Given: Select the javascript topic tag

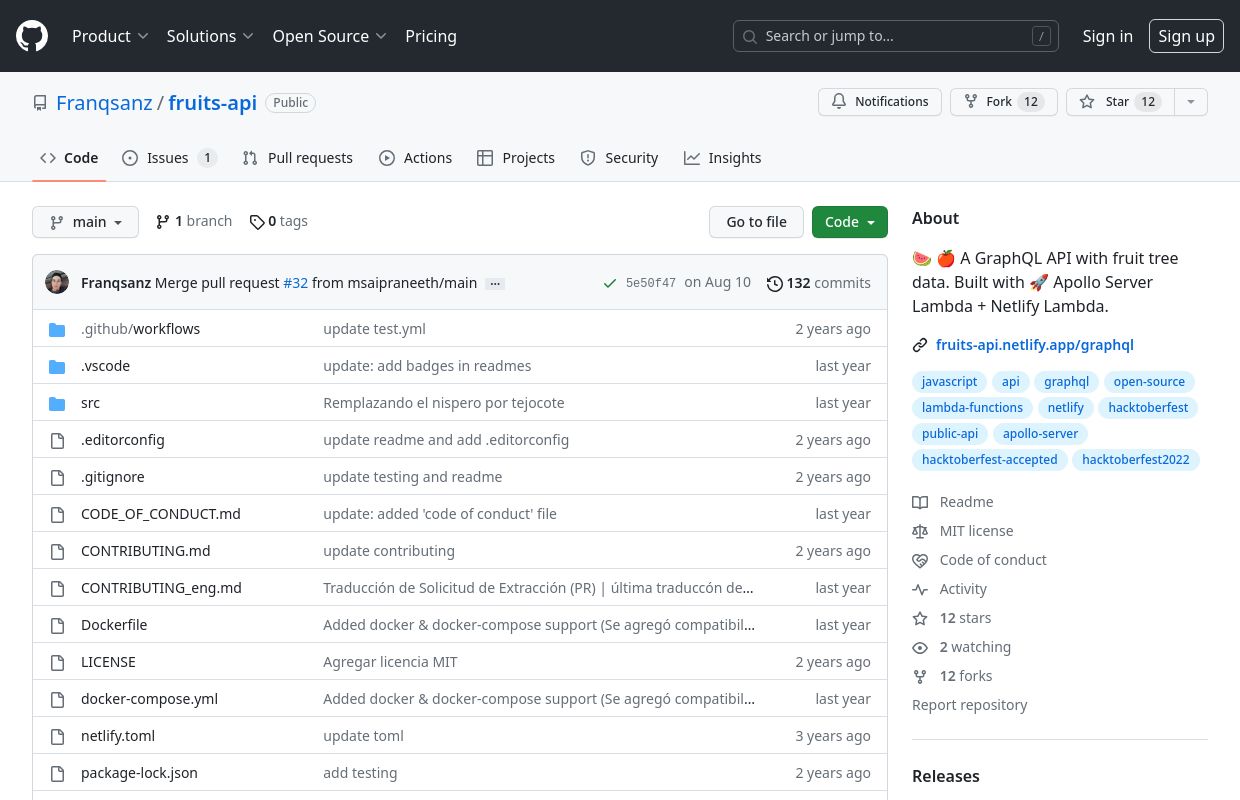Looking at the screenshot, I should coord(949,382).
